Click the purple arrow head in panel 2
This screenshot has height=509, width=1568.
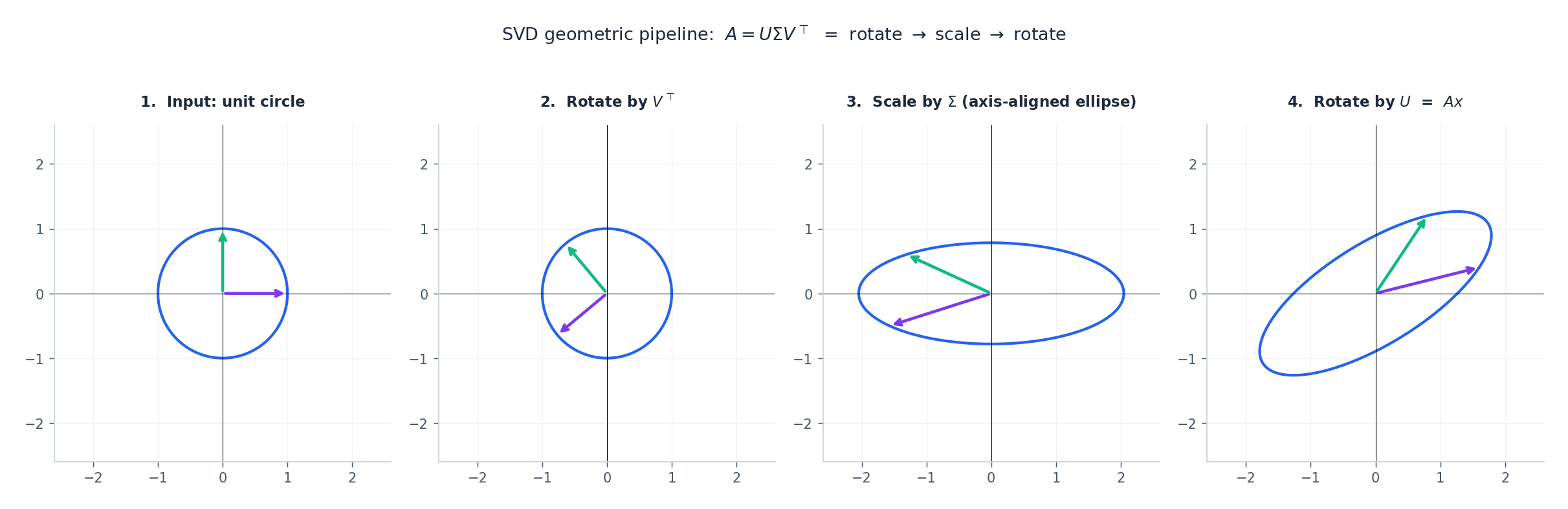pyautogui.click(x=564, y=329)
